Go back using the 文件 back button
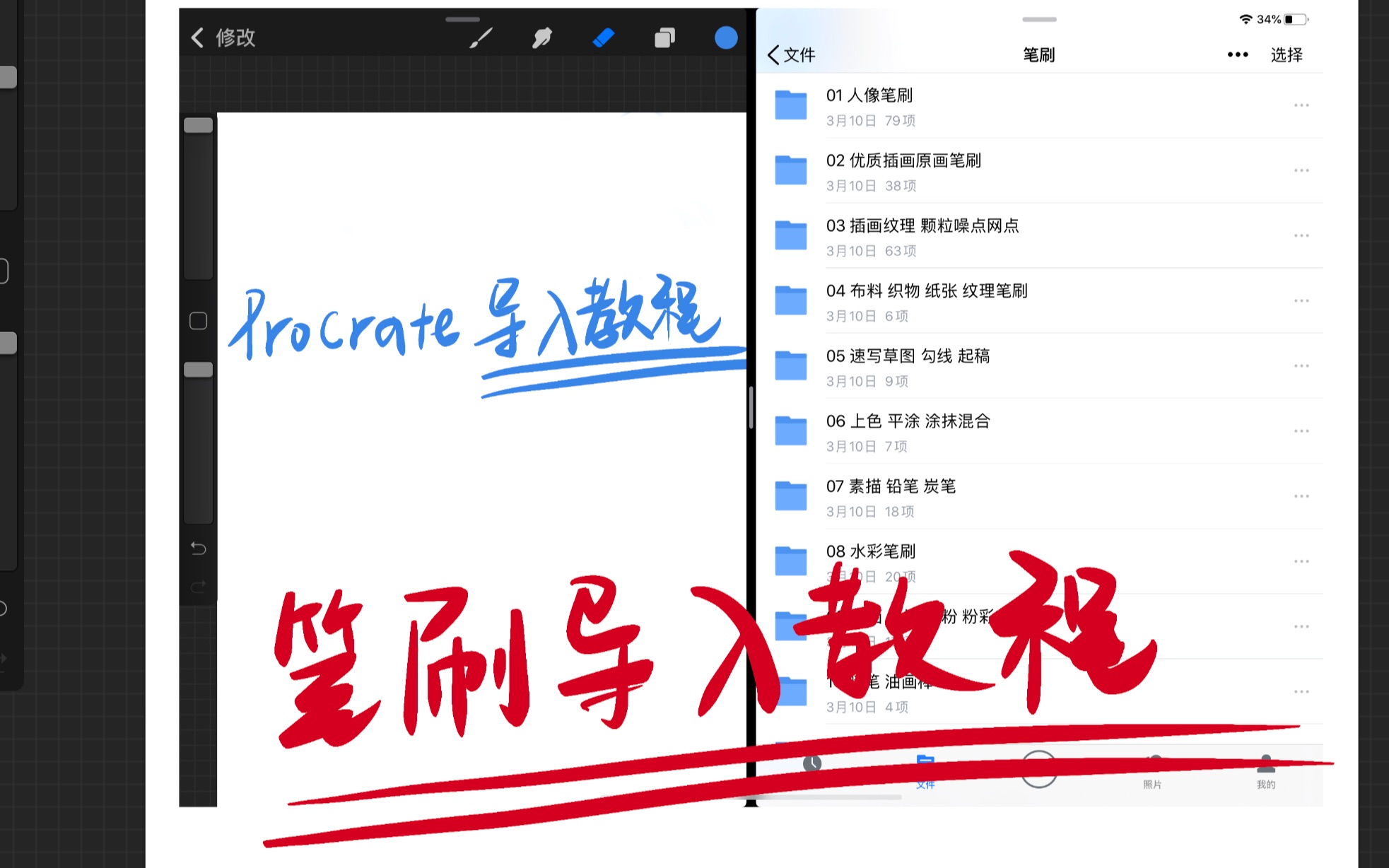The image size is (1389, 868). tap(790, 55)
